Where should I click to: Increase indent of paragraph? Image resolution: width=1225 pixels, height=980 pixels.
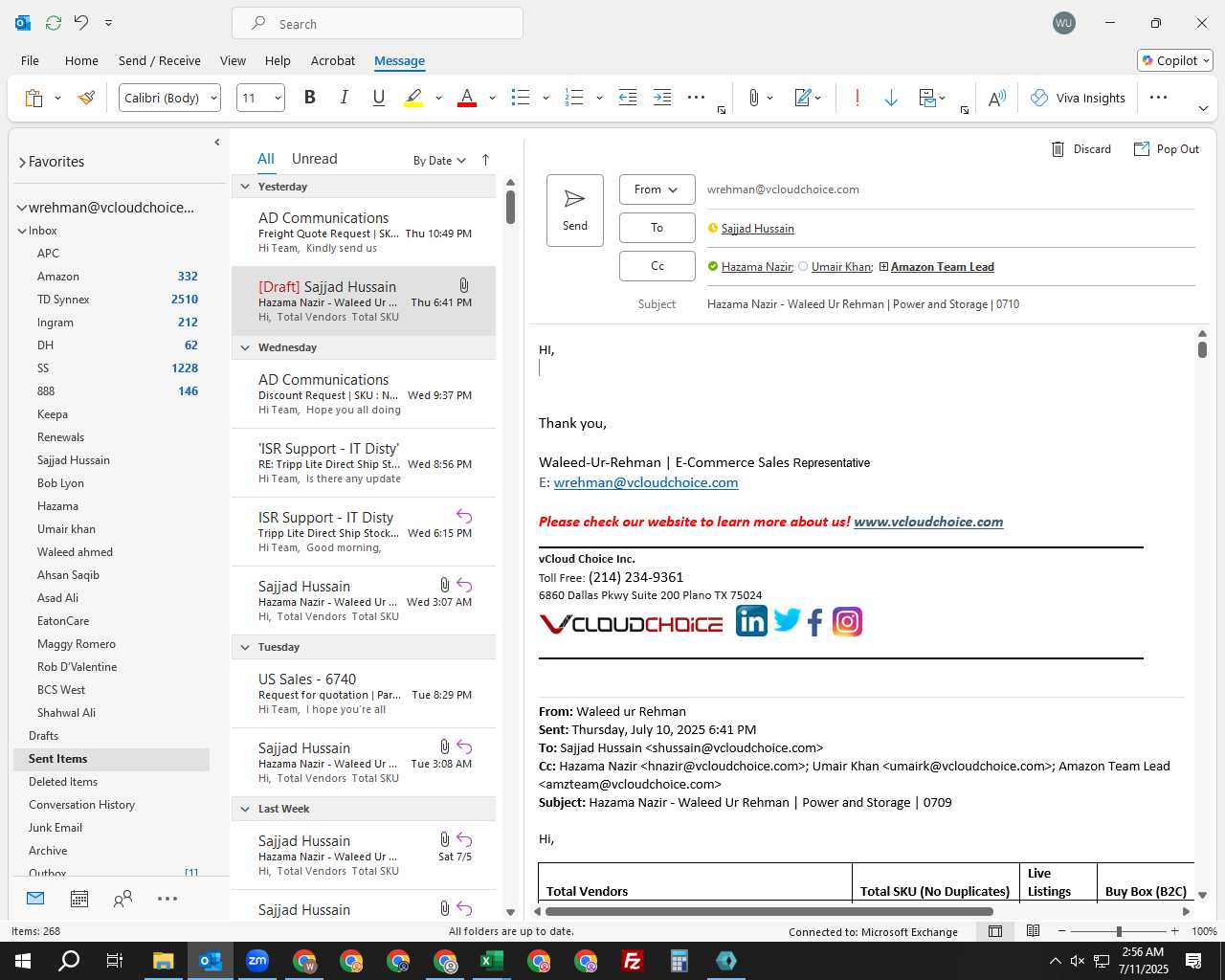(x=662, y=98)
